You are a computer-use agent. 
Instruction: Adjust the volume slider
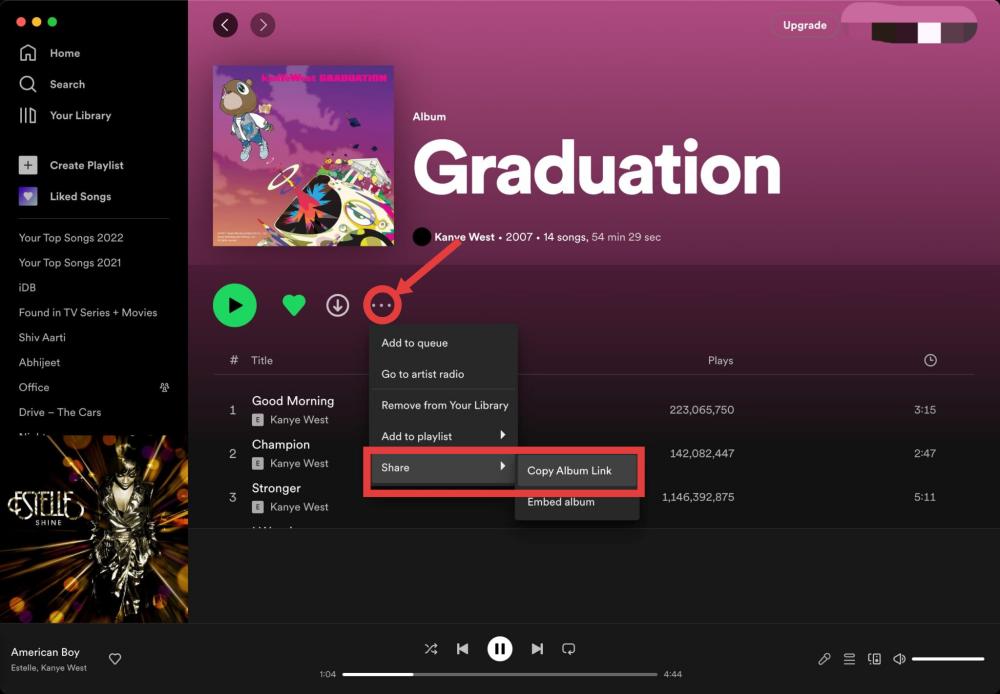pyautogui.click(x=948, y=659)
